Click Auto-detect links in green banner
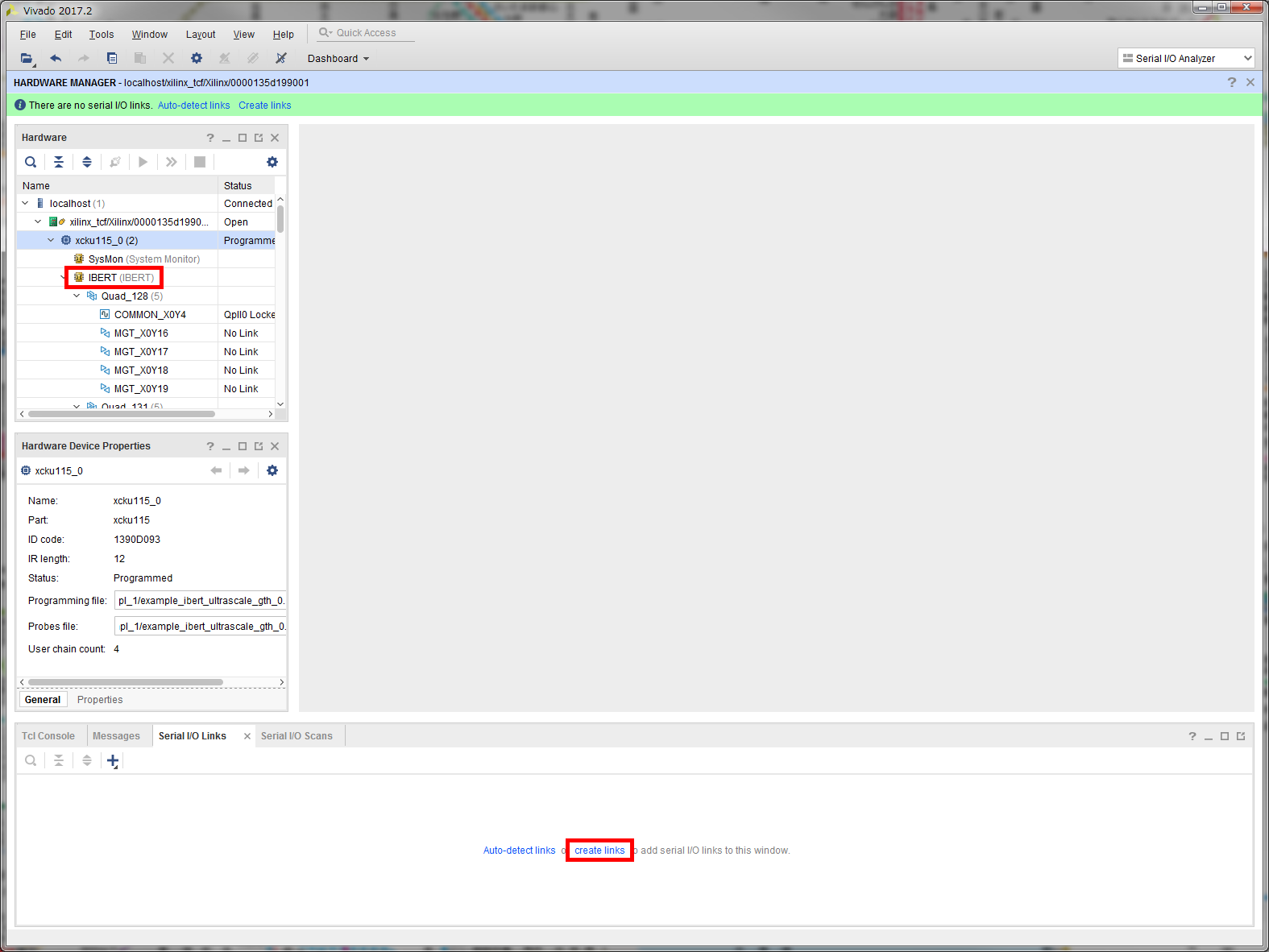This screenshot has width=1269, height=952. point(193,106)
